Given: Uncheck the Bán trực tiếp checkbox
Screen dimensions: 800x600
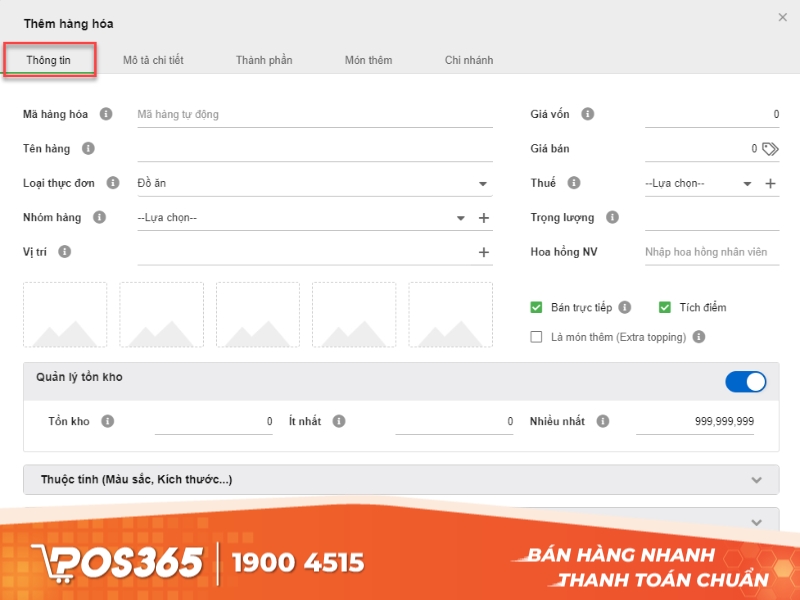Looking at the screenshot, I should (537, 307).
